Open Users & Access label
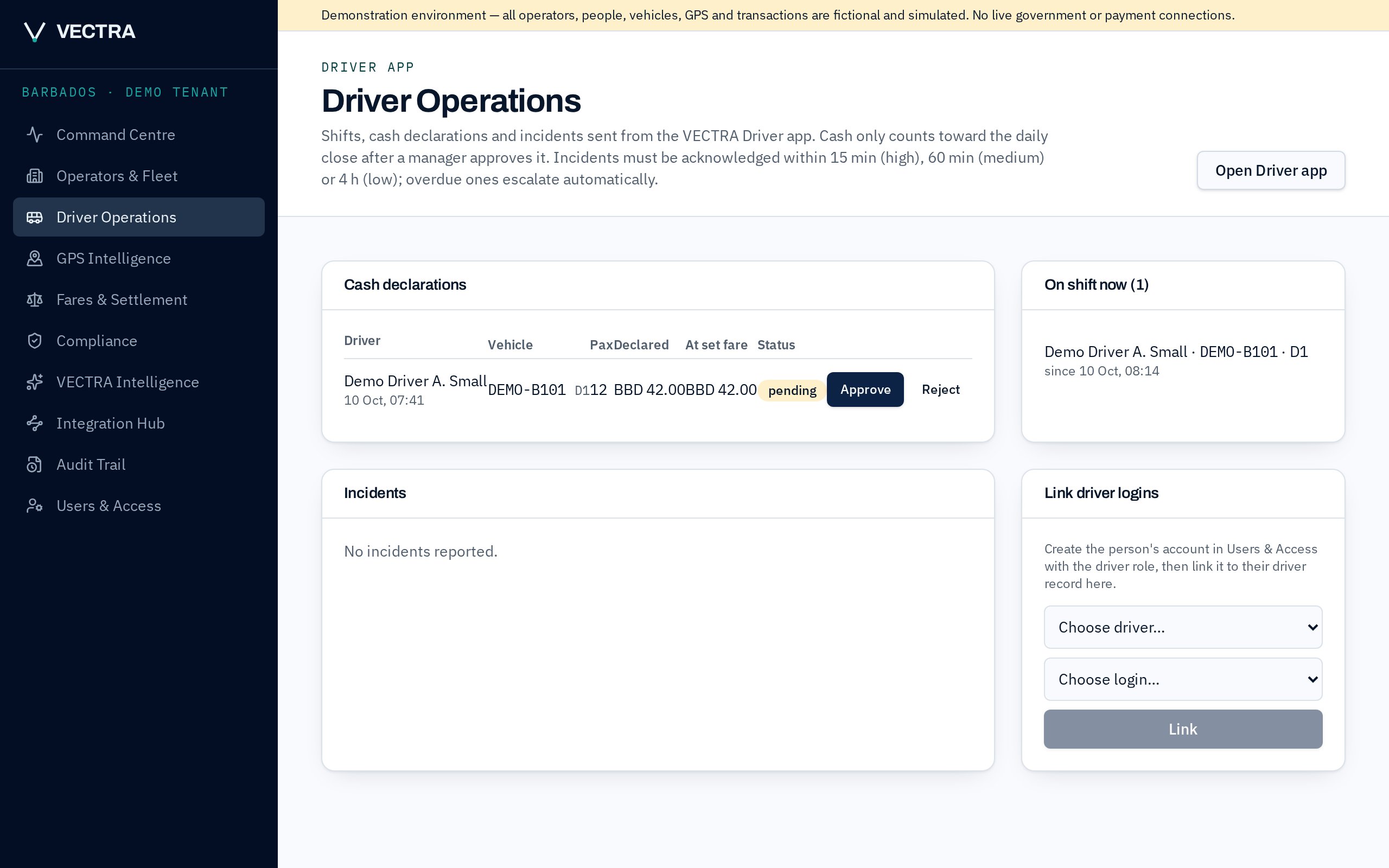The height and width of the screenshot is (868, 1389). [x=109, y=506]
